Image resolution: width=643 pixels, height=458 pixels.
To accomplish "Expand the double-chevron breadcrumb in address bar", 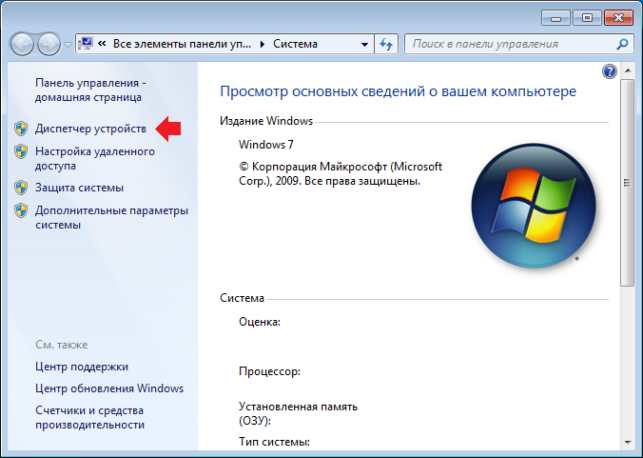I will point(102,43).
